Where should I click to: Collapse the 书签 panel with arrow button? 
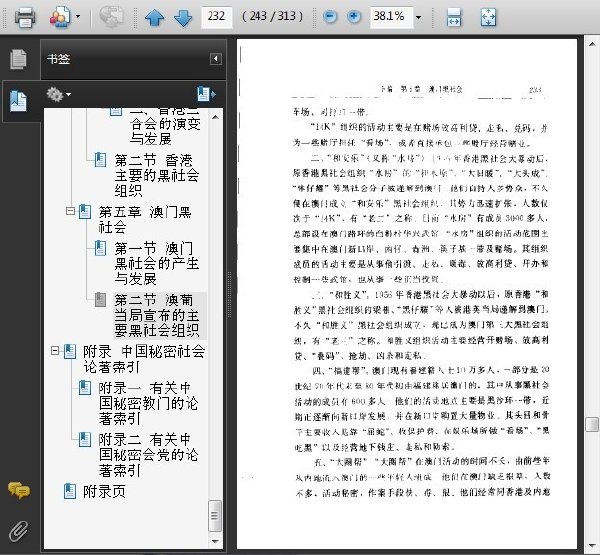215,59
